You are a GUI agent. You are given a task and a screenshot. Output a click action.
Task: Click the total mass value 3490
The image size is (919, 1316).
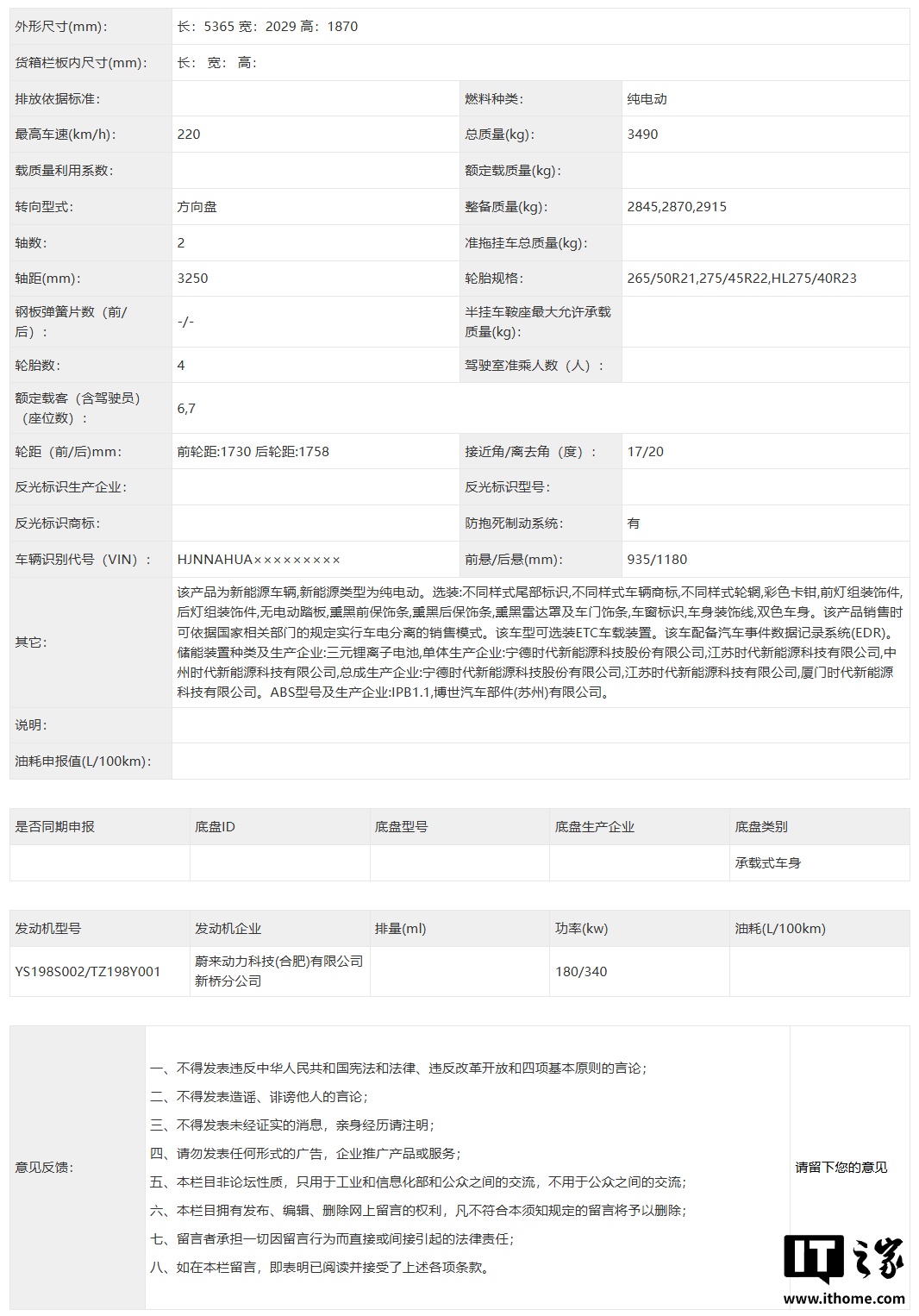[642, 135]
